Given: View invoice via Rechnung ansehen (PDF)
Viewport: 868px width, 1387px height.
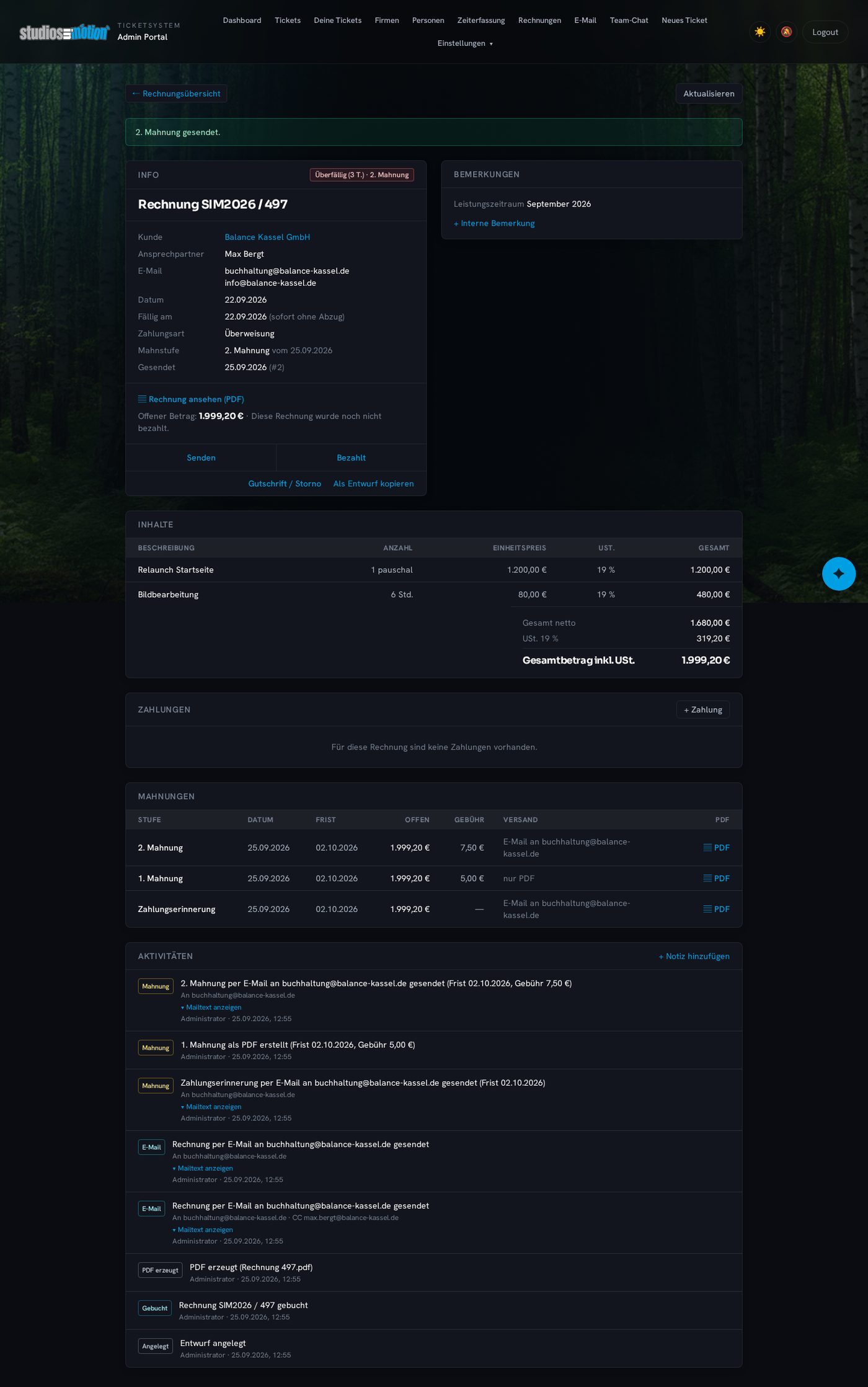Looking at the screenshot, I should point(191,399).
